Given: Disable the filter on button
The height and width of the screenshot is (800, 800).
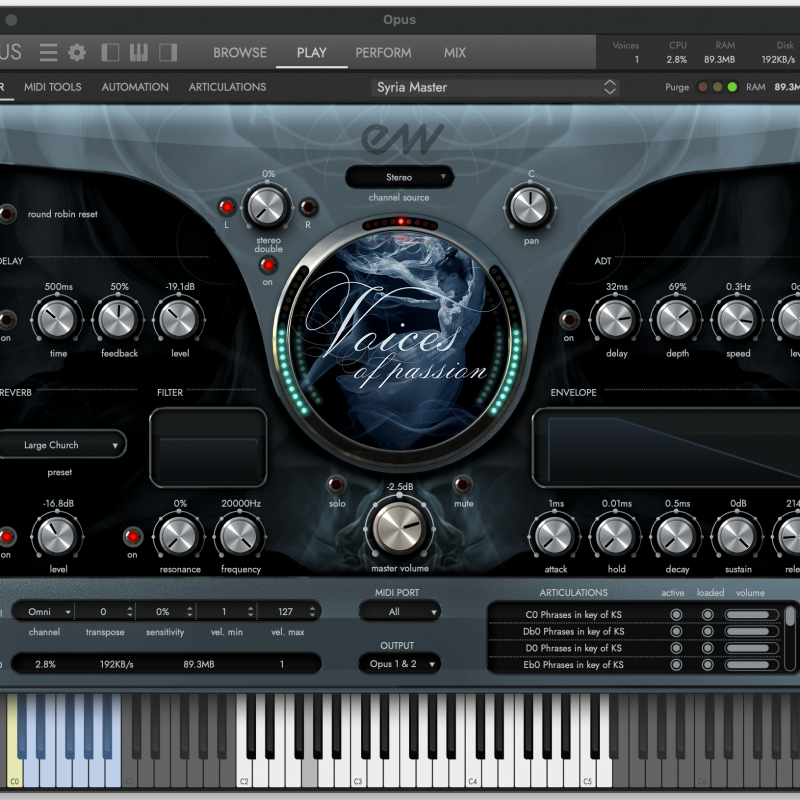Looking at the screenshot, I should tap(133, 537).
